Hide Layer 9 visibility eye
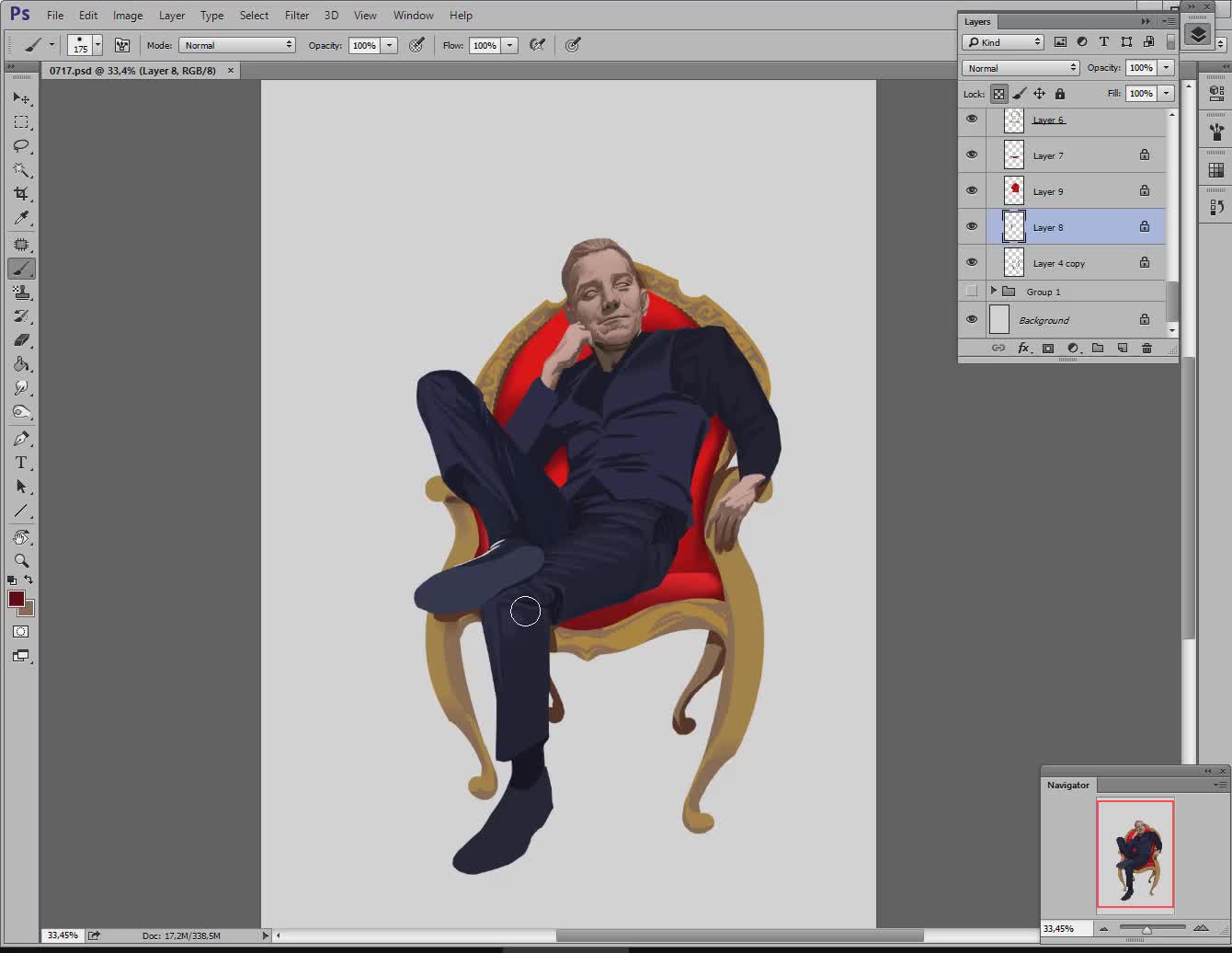Image resolution: width=1232 pixels, height=953 pixels. pos(972,190)
